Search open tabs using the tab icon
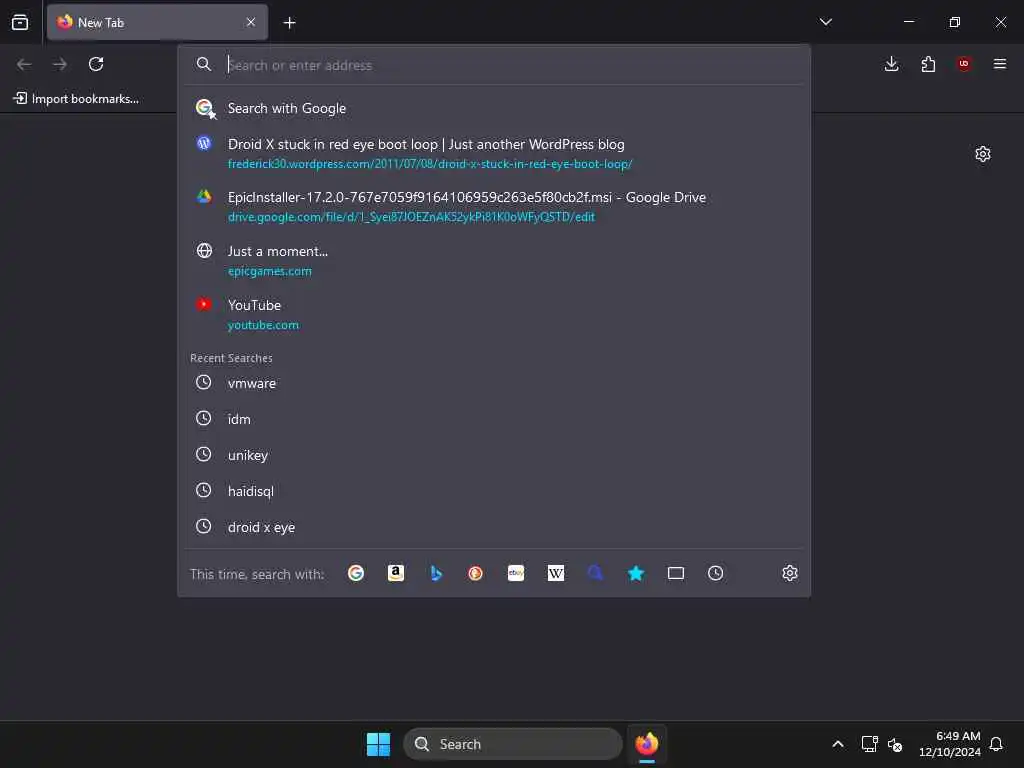 point(676,573)
